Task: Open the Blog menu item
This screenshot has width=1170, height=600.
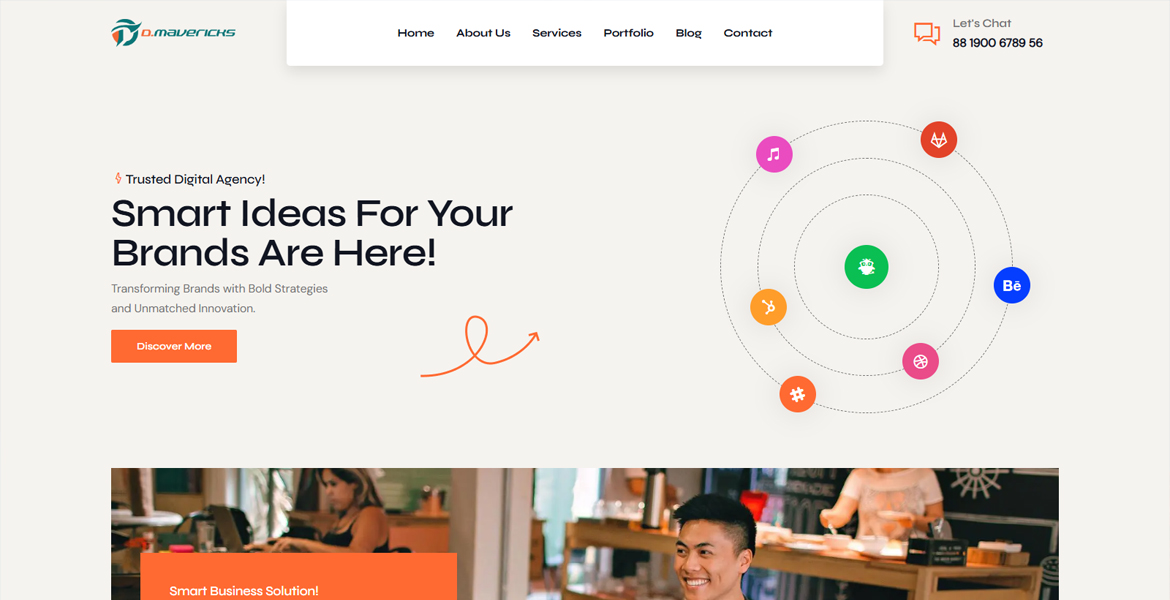Action: click(x=689, y=33)
